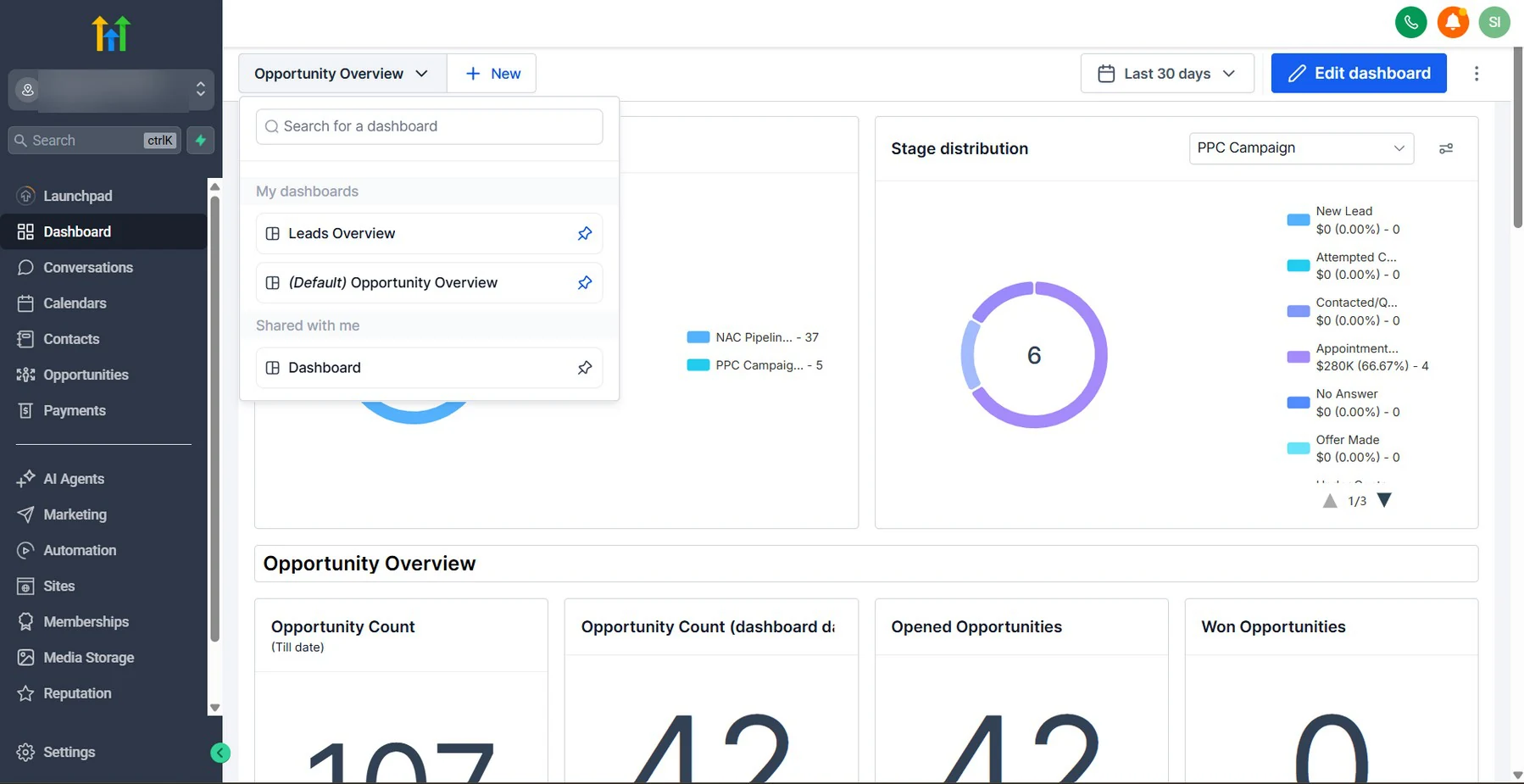Image resolution: width=1524 pixels, height=784 pixels.
Task: Click the Edit dashboard button
Action: point(1359,74)
